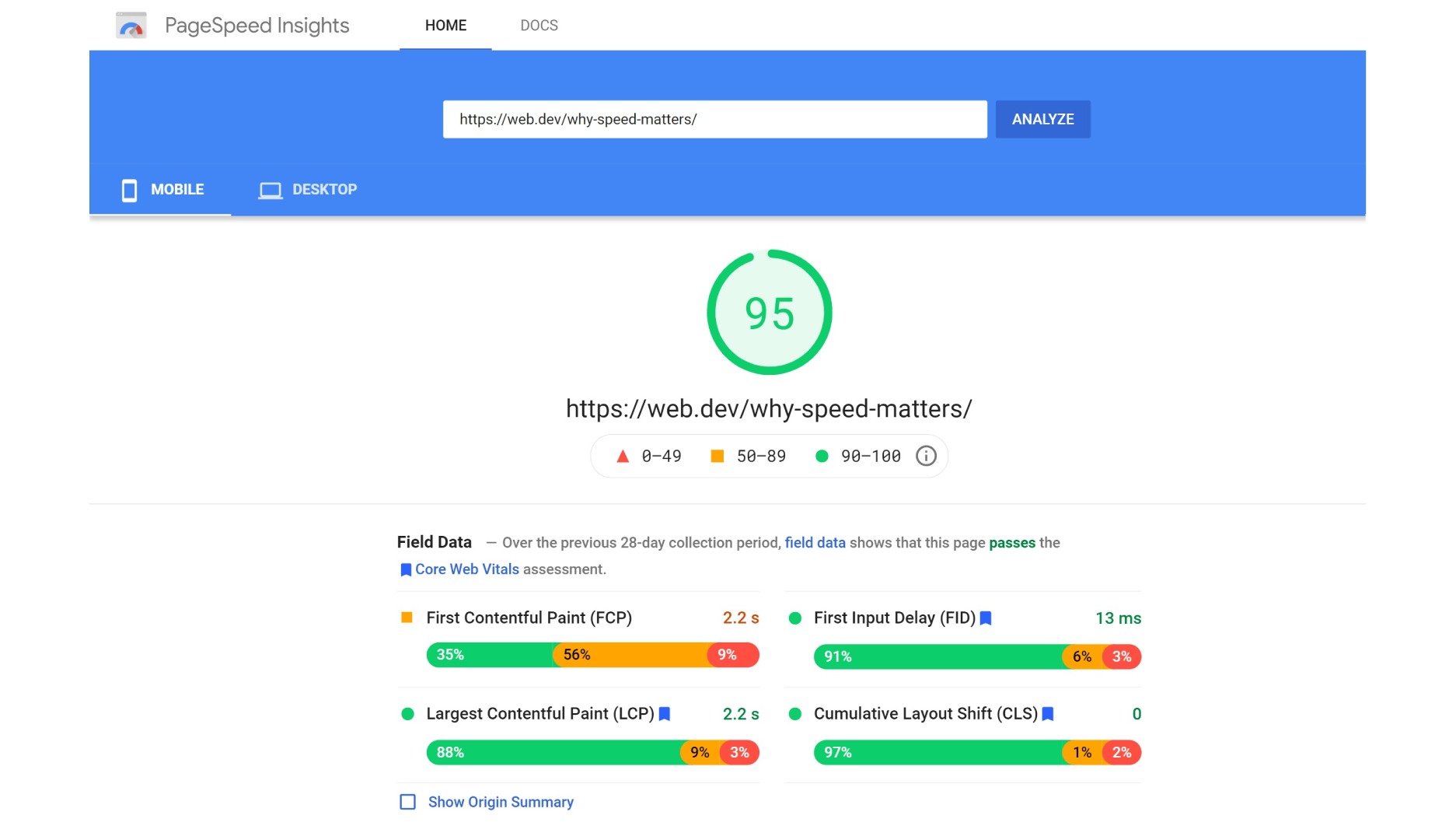Image resolution: width=1456 pixels, height=840 pixels.
Task: Click the First Input Delay (FID) label
Action: (x=895, y=618)
